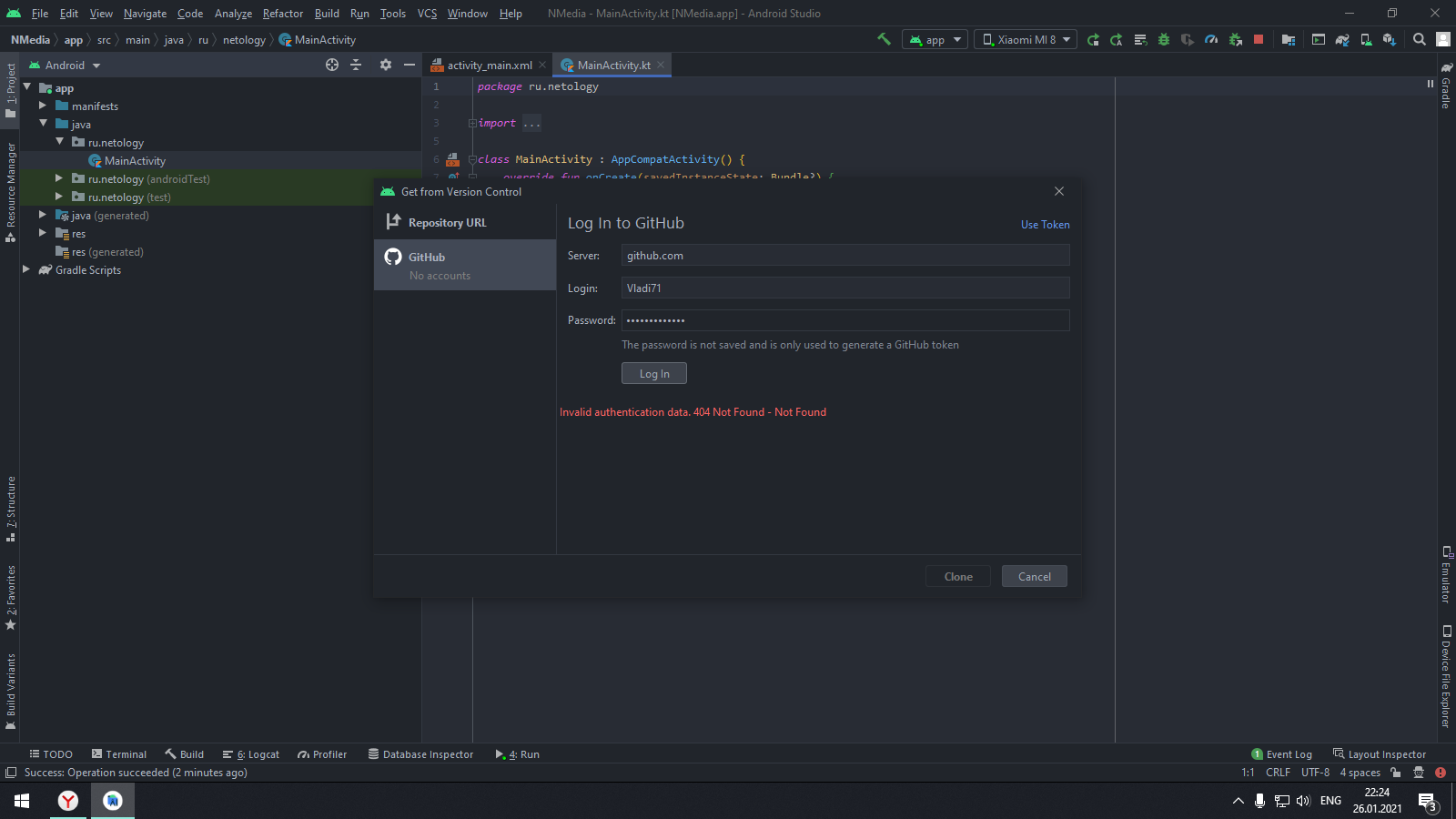Viewport: 1456px width, 819px height.
Task: Open the SDK Manager icon
Action: 1390,39
